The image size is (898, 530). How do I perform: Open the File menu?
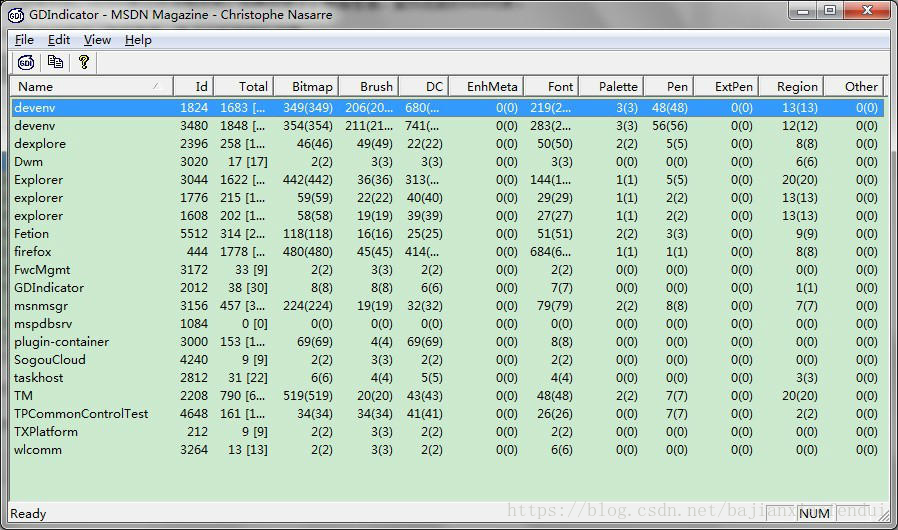24,40
